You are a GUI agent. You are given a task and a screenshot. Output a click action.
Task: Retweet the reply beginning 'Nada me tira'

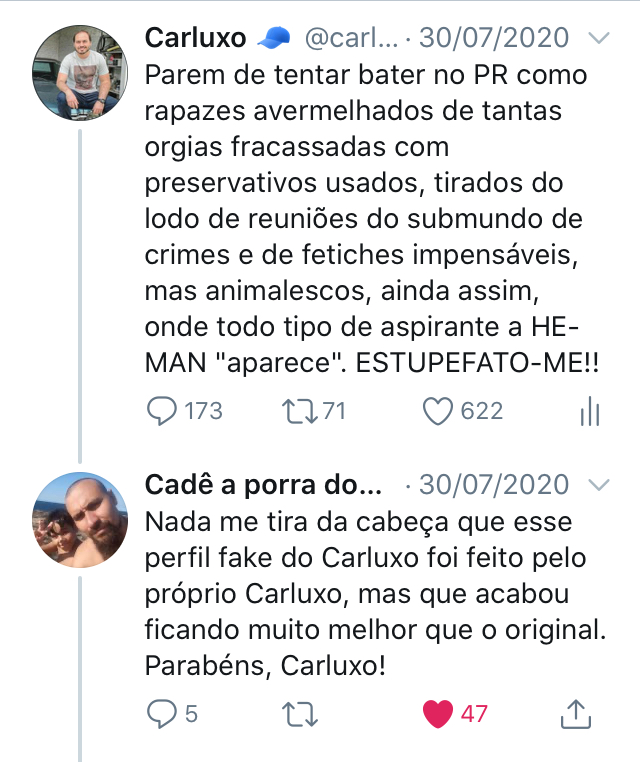tap(296, 714)
